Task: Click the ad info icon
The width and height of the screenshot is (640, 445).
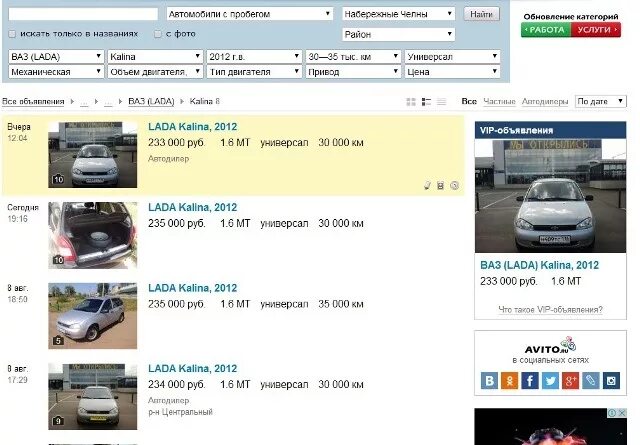Action: pyautogui.click(x=613, y=413)
